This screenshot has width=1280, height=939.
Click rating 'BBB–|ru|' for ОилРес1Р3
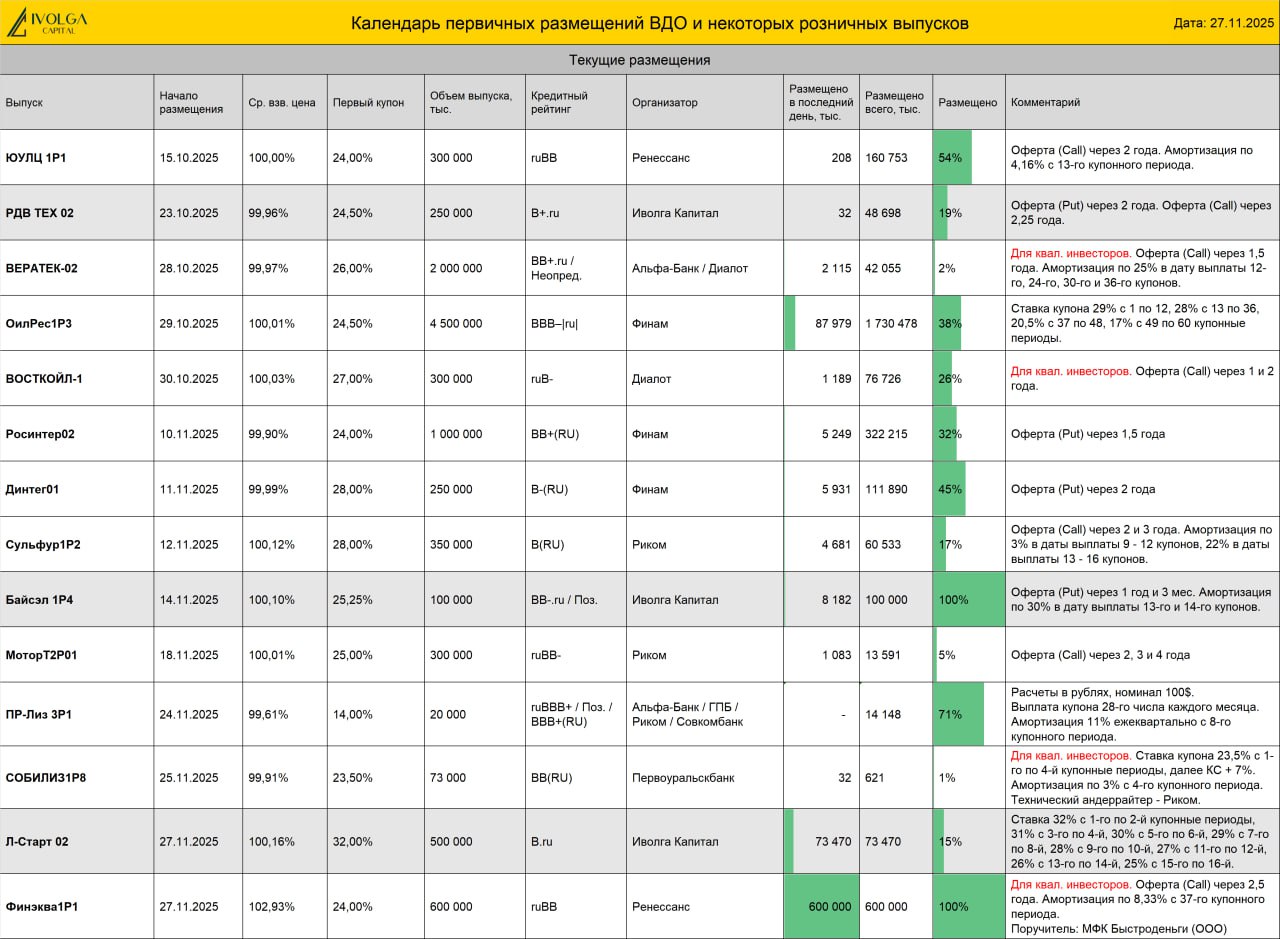coord(555,323)
